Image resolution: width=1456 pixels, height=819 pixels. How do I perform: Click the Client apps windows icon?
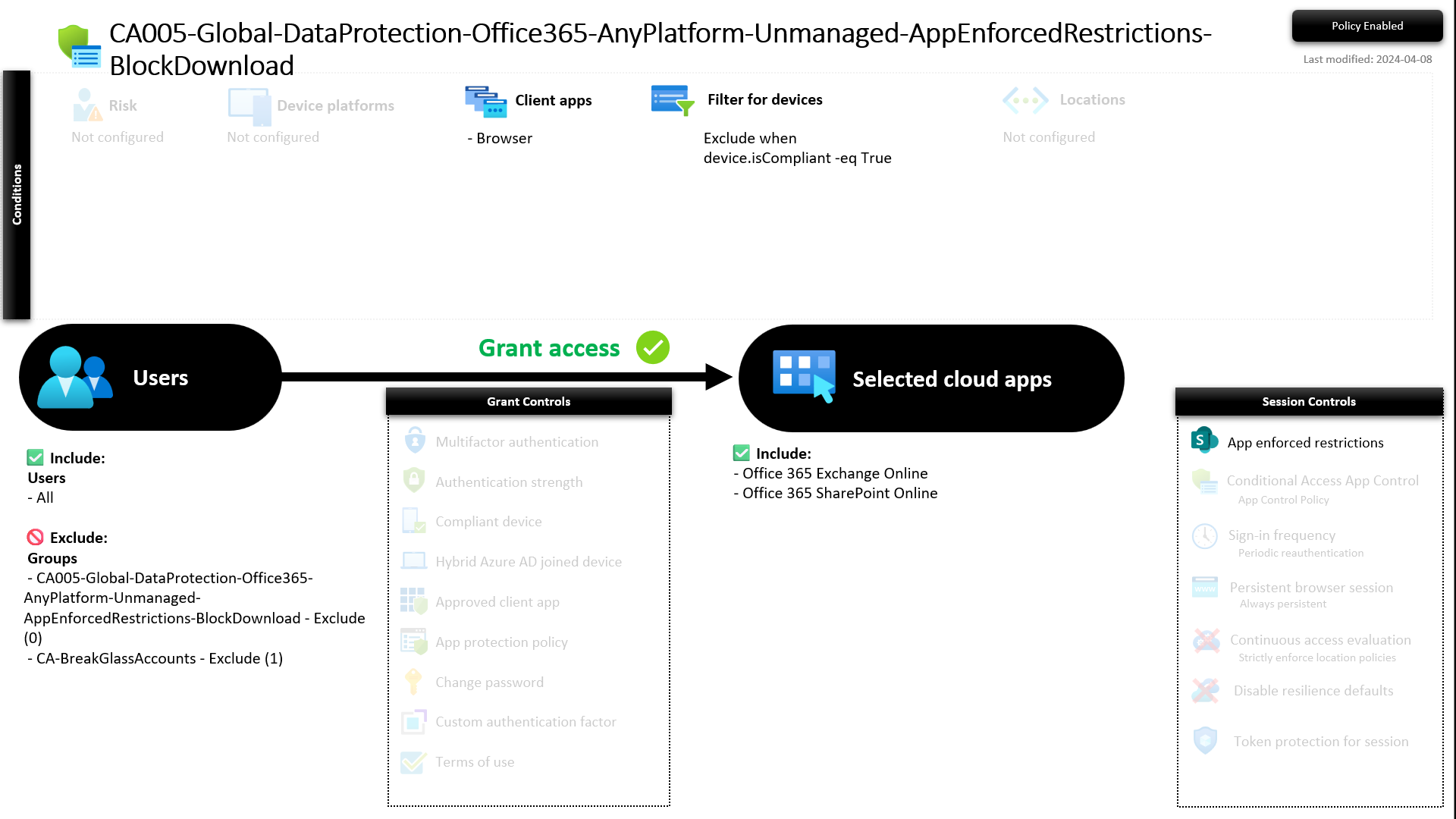pyautogui.click(x=485, y=102)
